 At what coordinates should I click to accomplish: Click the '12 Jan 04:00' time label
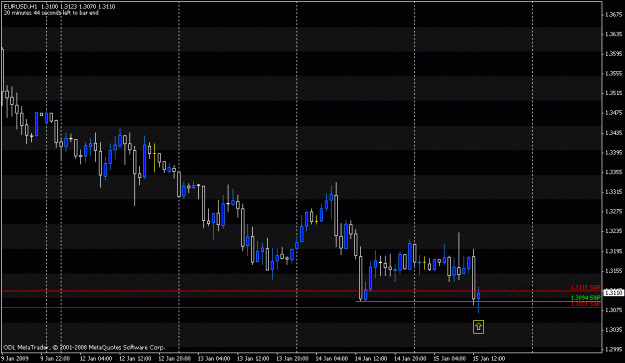coord(96,359)
